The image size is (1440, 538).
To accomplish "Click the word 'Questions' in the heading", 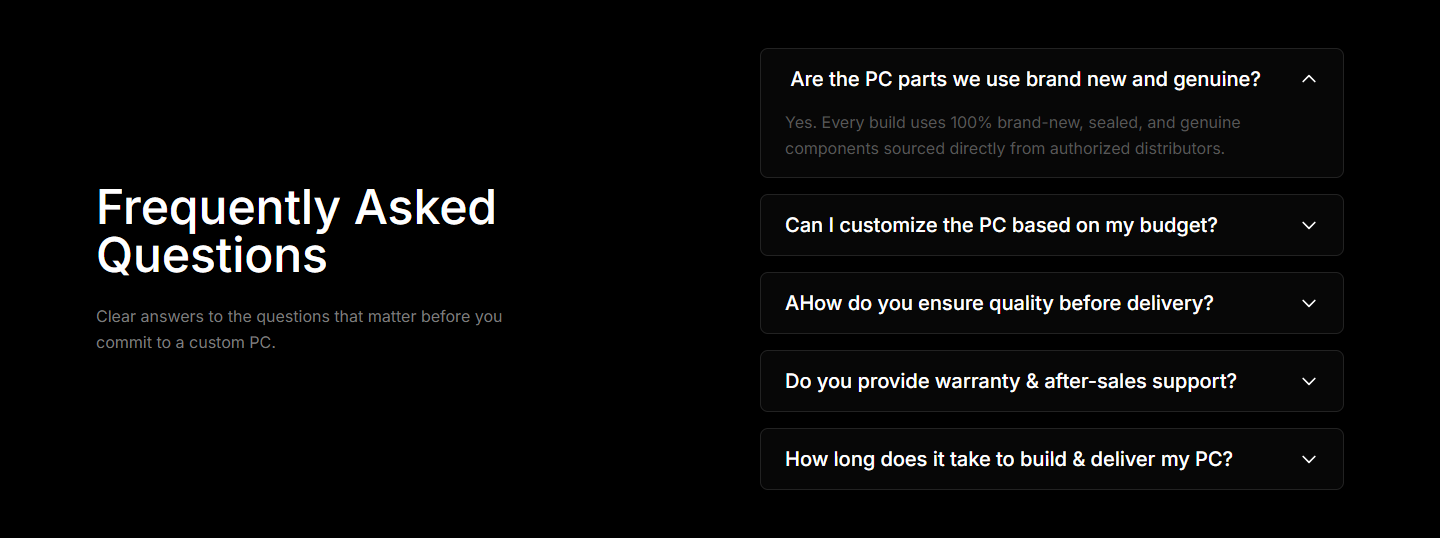I will point(212,255).
